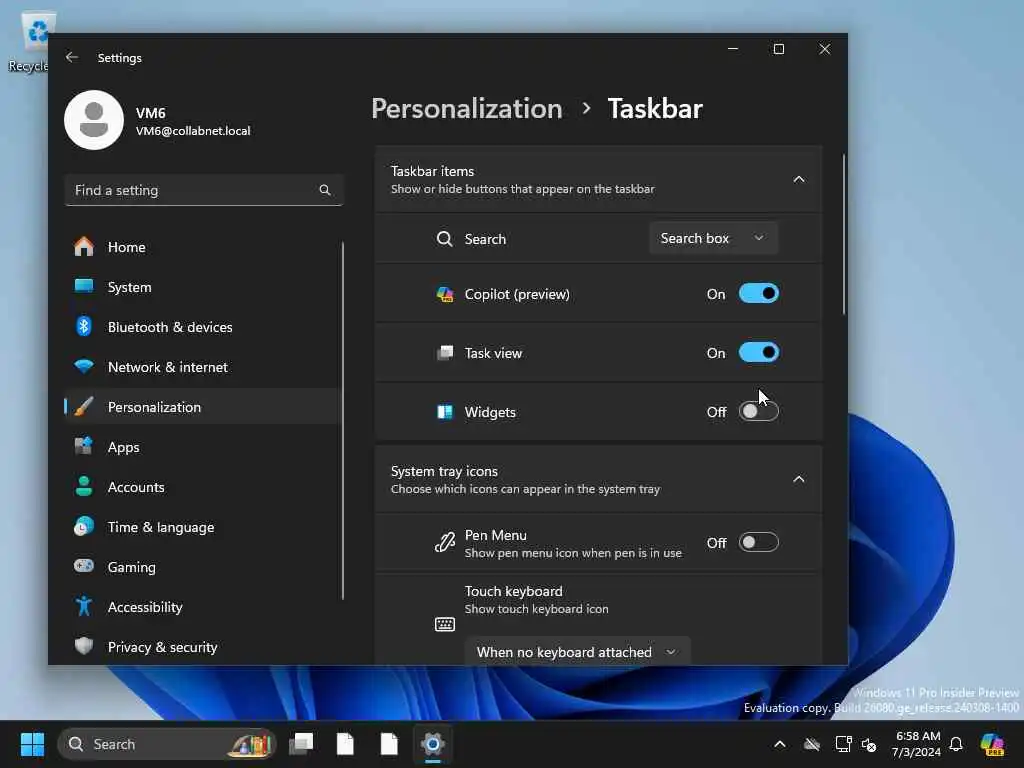
Task: Click the cloud sync-off tray icon
Action: point(812,744)
